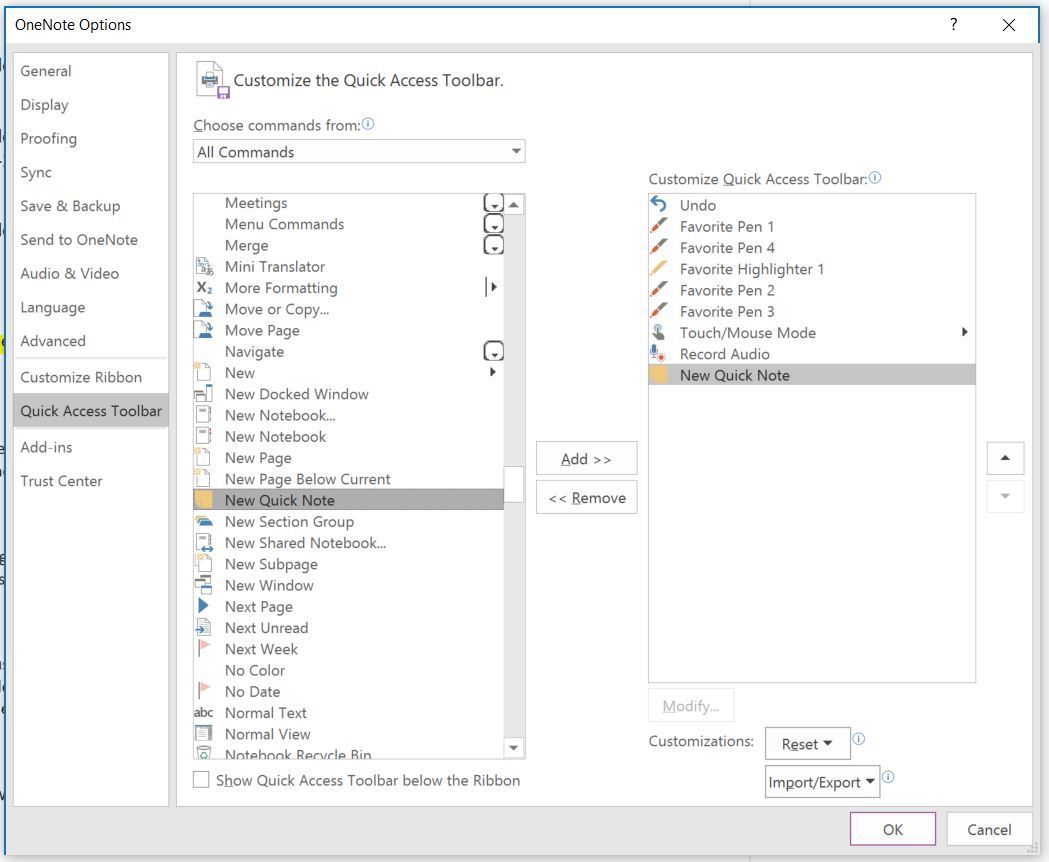Click info icon beside Customize Quick Access Toolbar
This screenshot has width=1049, height=862.
[x=875, y=177]
